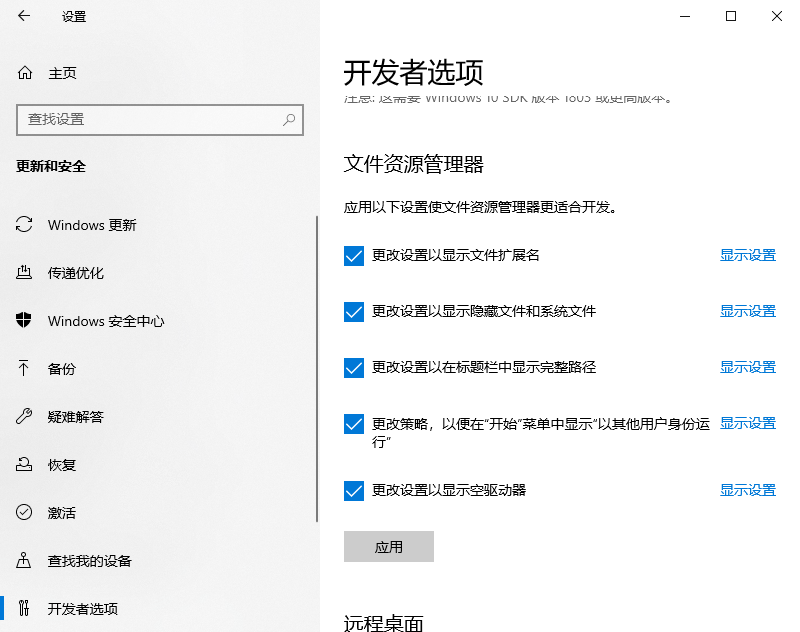Click the 开发者选项 tools icon
The width and height of the screenshot is (800, 632).
(24, 608)
